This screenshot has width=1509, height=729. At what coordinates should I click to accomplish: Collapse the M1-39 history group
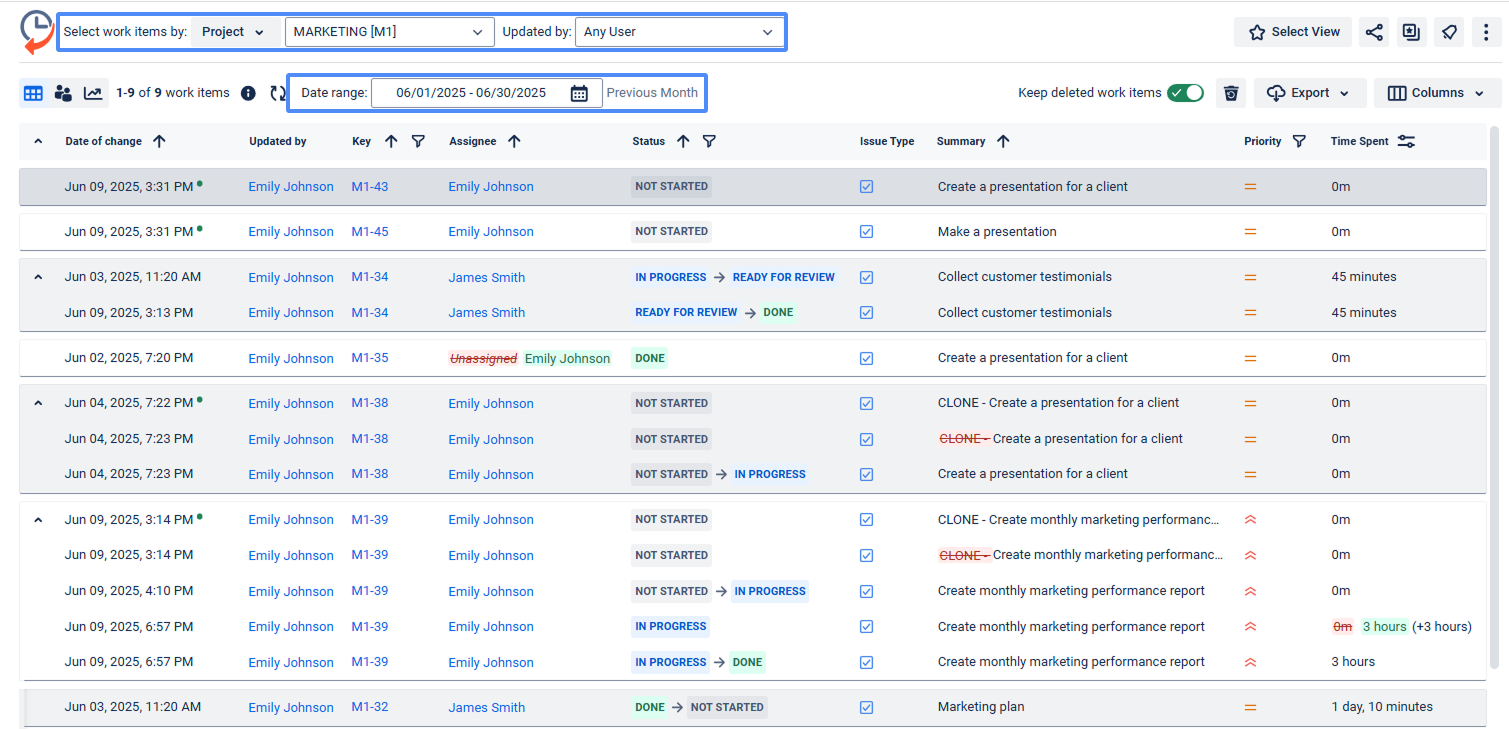coord(37,519)
